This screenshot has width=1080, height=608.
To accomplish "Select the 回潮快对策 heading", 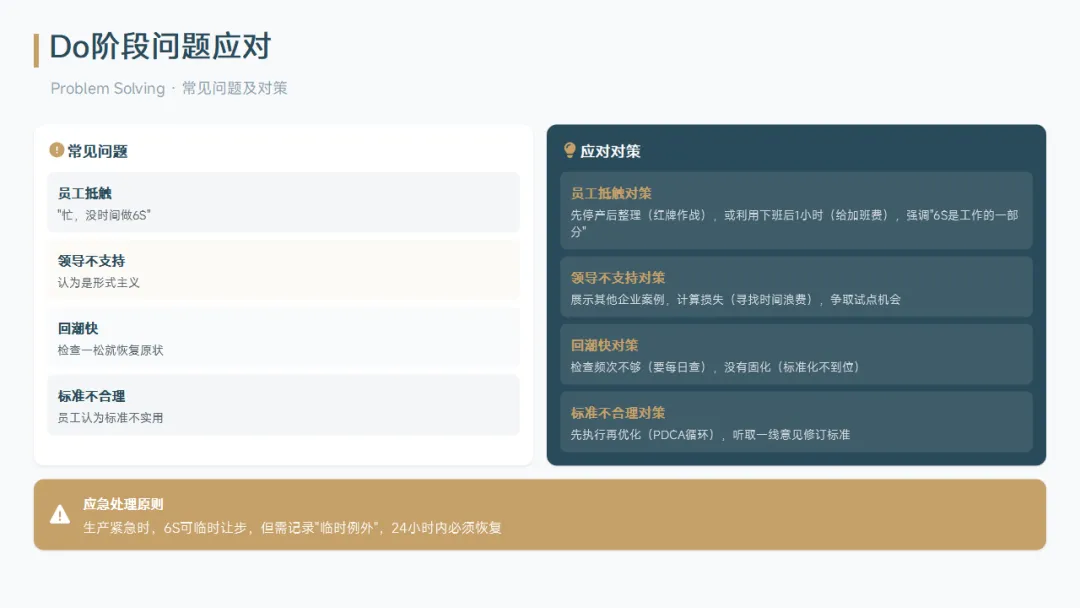I will click(x=604, y=346).
